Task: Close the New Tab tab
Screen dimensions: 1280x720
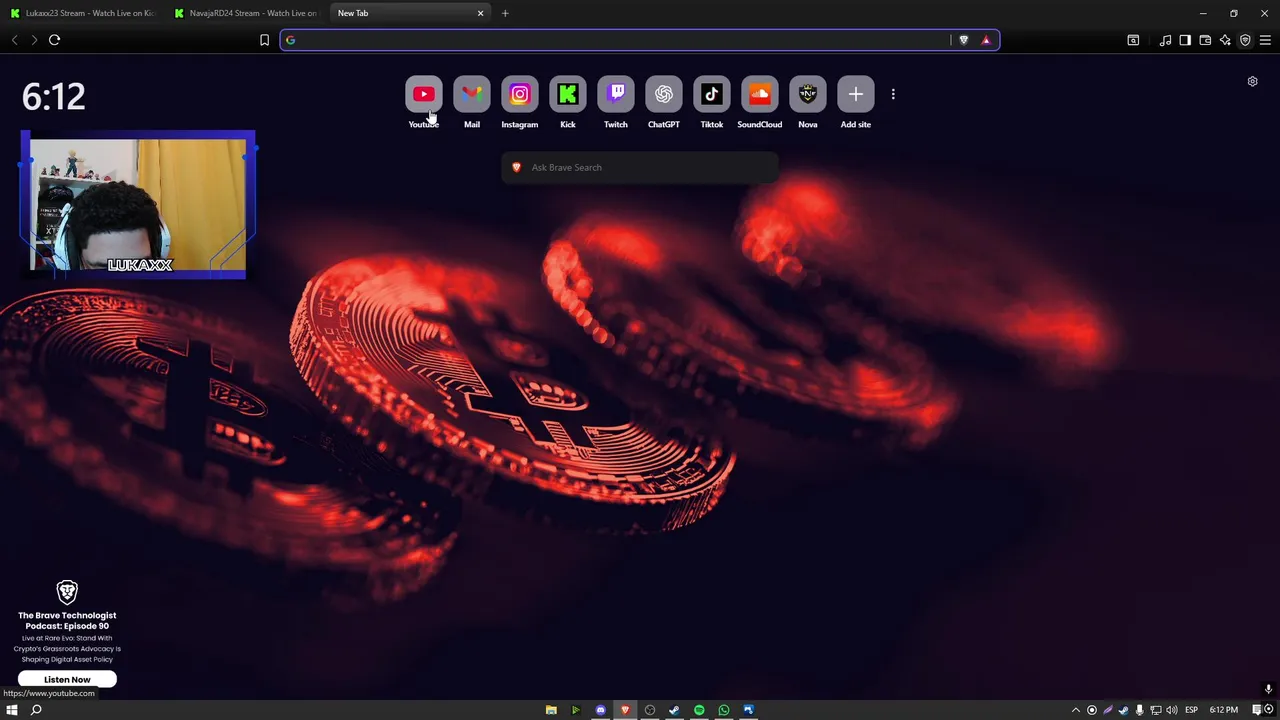Action: tap(480, 13)
